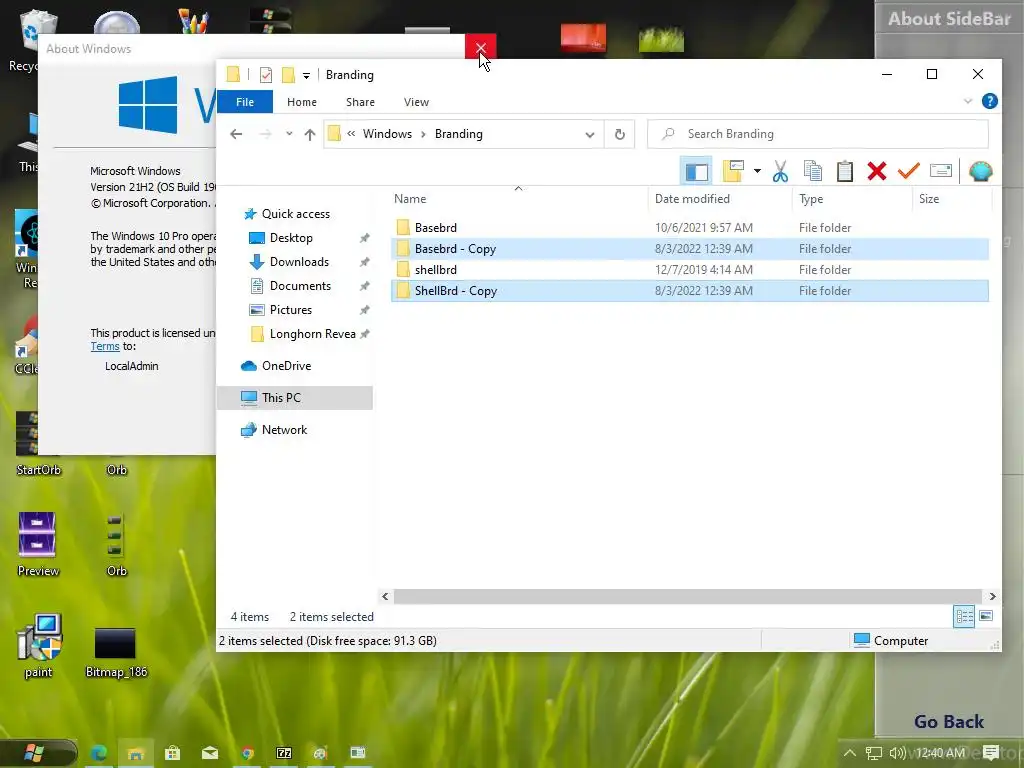
Task: Click the properties icon in the quick access toolbar
Action: coord(266,75)
